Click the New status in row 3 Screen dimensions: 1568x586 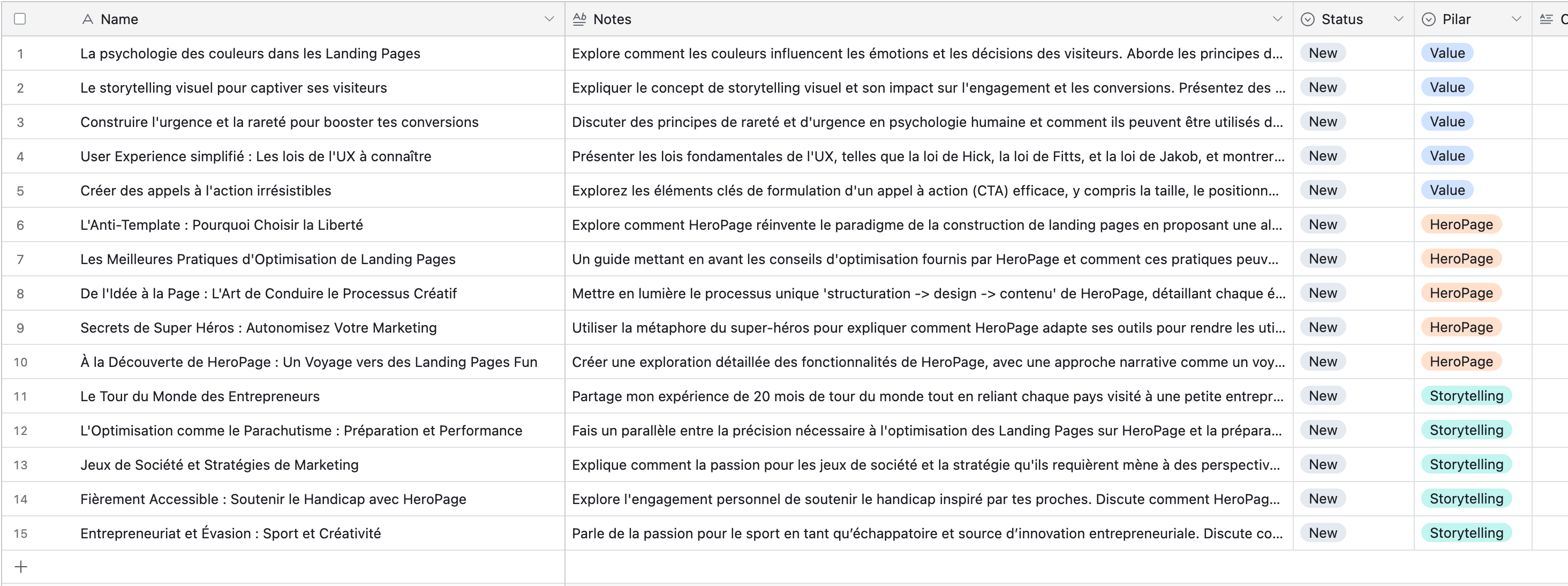(1322, 122)
